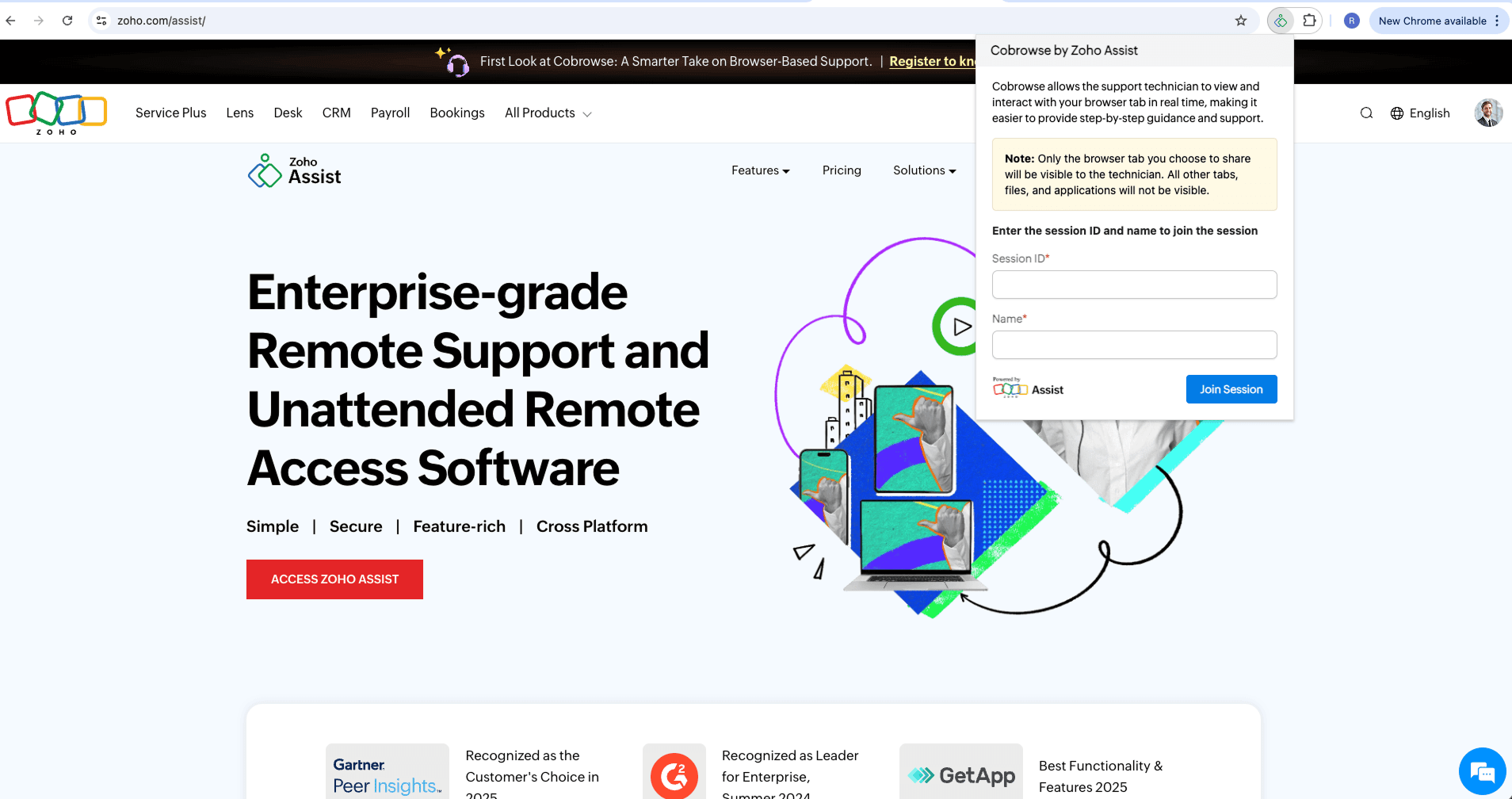This screenshot has width=1512, height=799.
Task: Click the 'Feature-rich' tagline text
Action: (x=460, y=526)
